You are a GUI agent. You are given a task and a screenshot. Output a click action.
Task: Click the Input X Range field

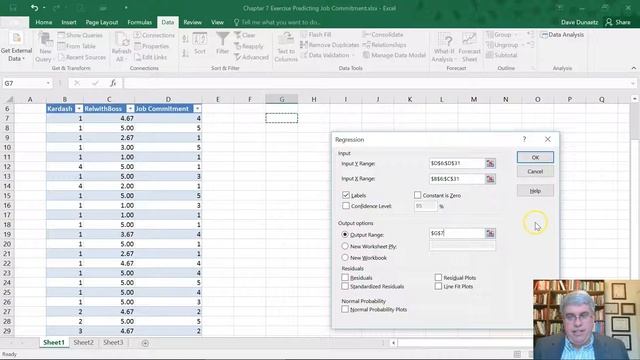457,179
